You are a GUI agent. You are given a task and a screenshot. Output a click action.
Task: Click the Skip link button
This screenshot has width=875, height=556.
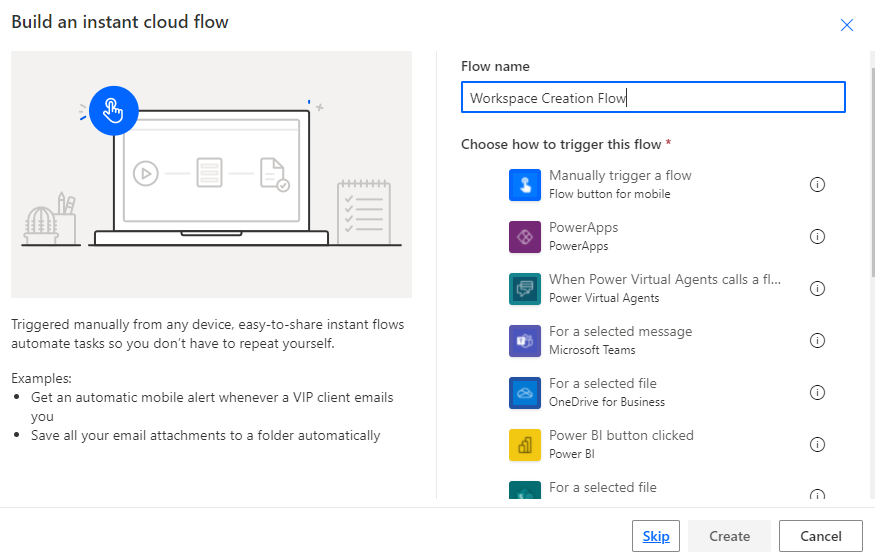pos(656,536)
